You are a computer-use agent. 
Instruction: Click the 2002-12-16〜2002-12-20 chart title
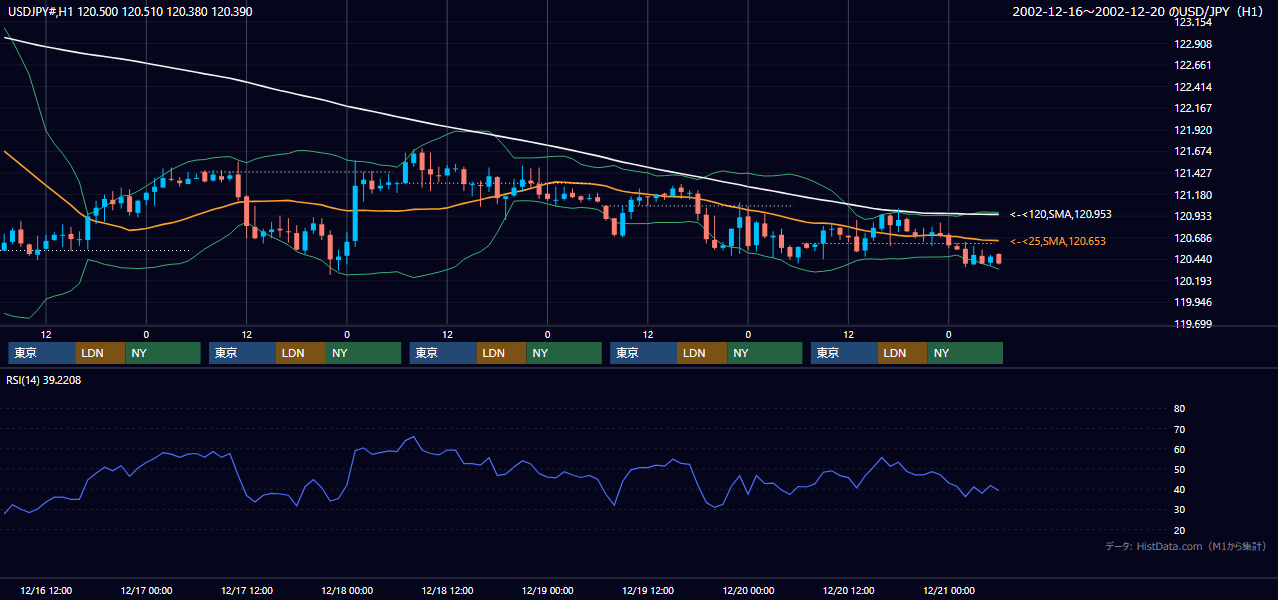[1140, 11]
